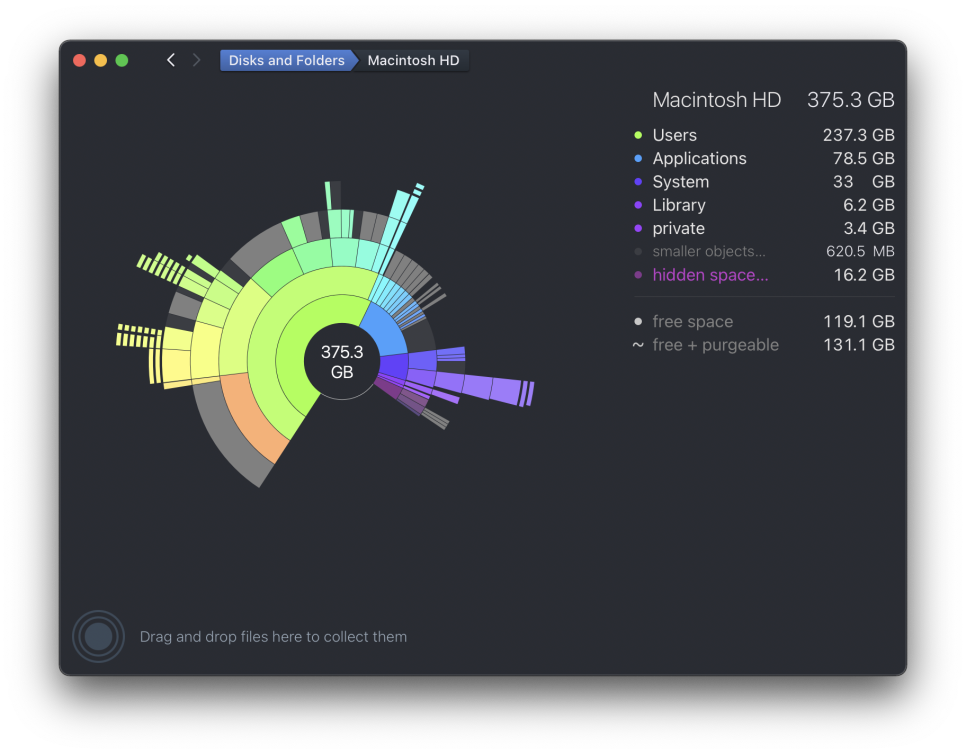The width and height of the screenshot is (966, 754).
Task: Click the 16.2 GB hidden space value
Action: [x=864, y=275]
